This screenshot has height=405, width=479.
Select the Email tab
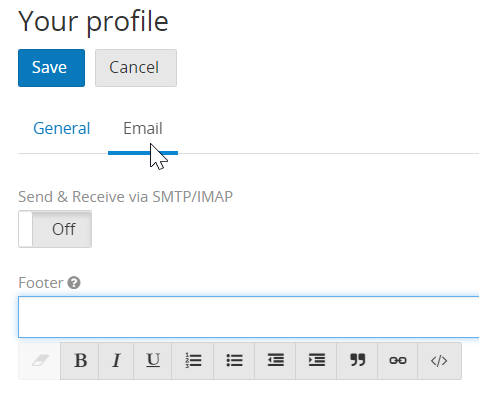[x=143, y=128]
